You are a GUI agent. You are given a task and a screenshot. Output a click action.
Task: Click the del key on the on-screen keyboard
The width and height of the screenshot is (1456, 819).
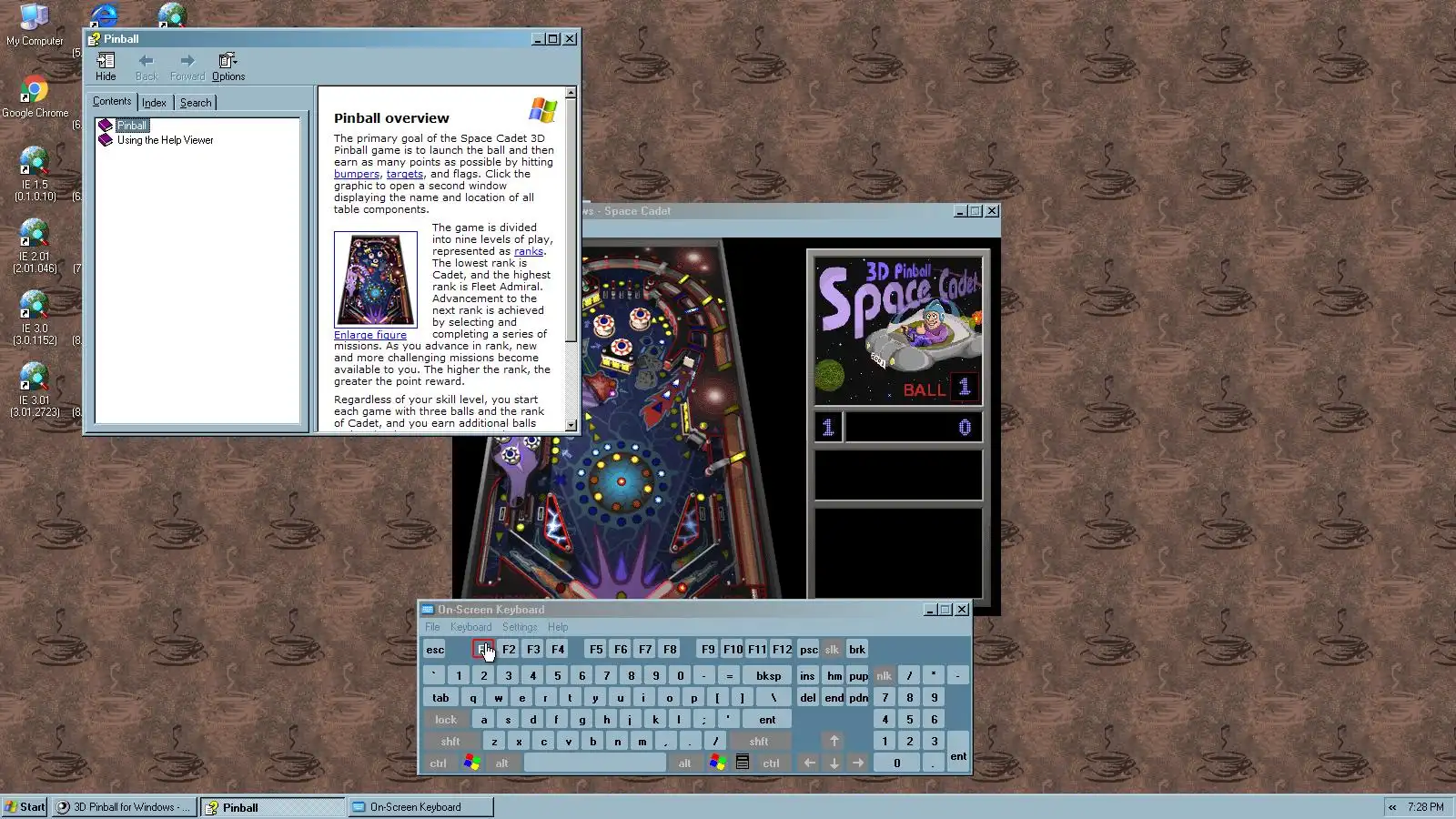(808, 698)
